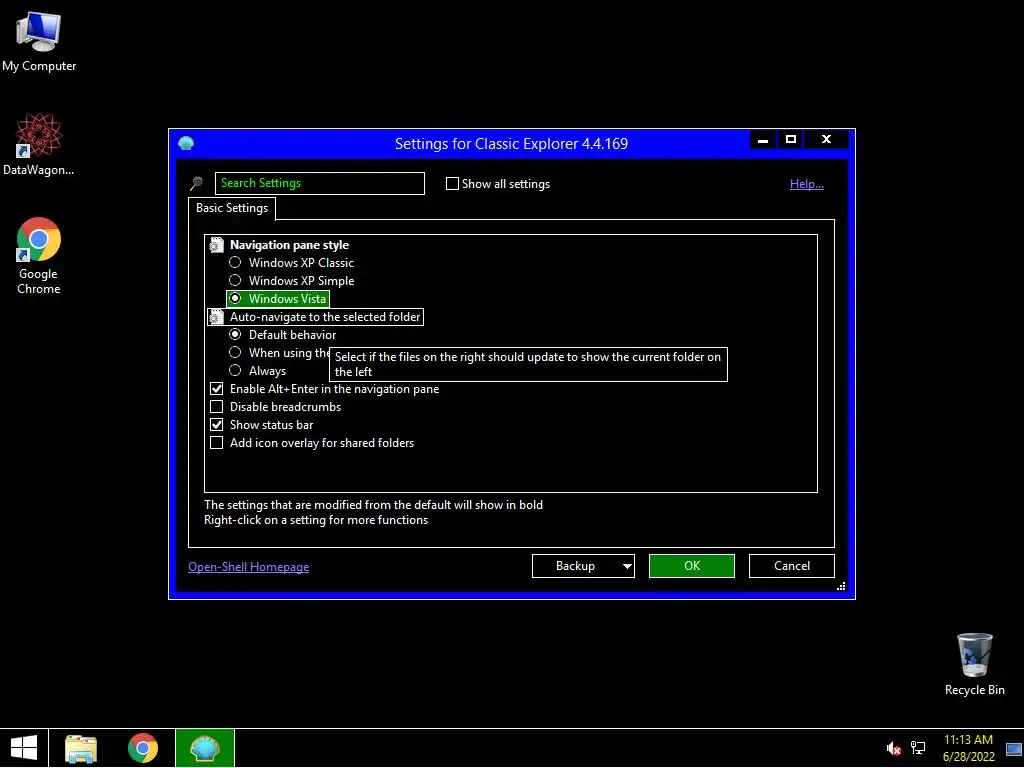Open File Explorer from the taskbar

click(81, 748)
